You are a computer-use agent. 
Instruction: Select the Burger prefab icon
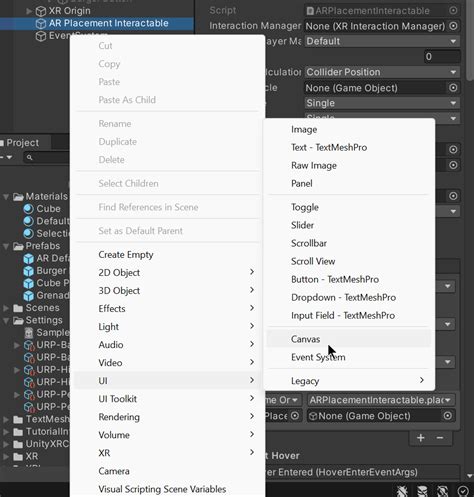(x=28, y=271)
